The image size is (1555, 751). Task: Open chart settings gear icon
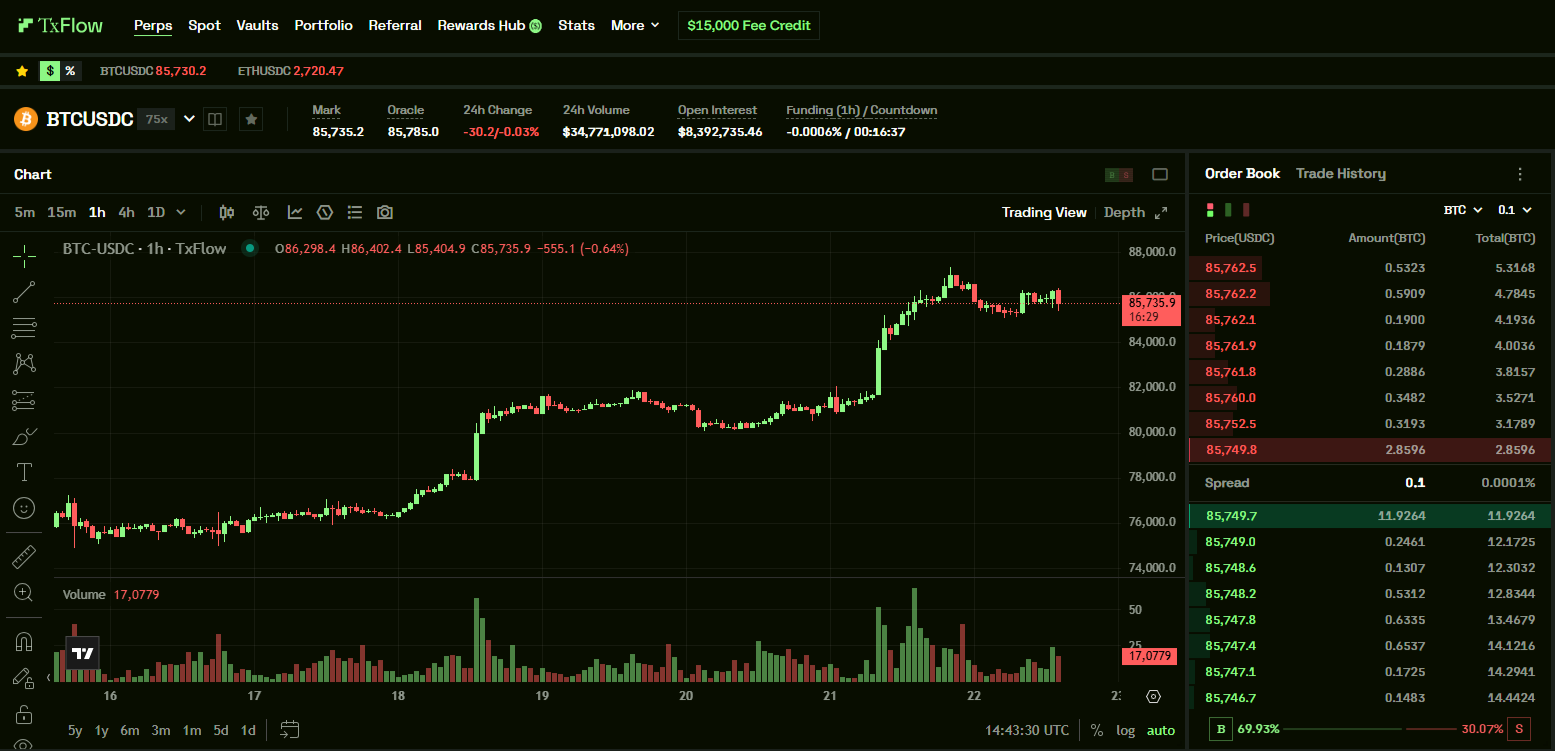[x=1153, y=696]
